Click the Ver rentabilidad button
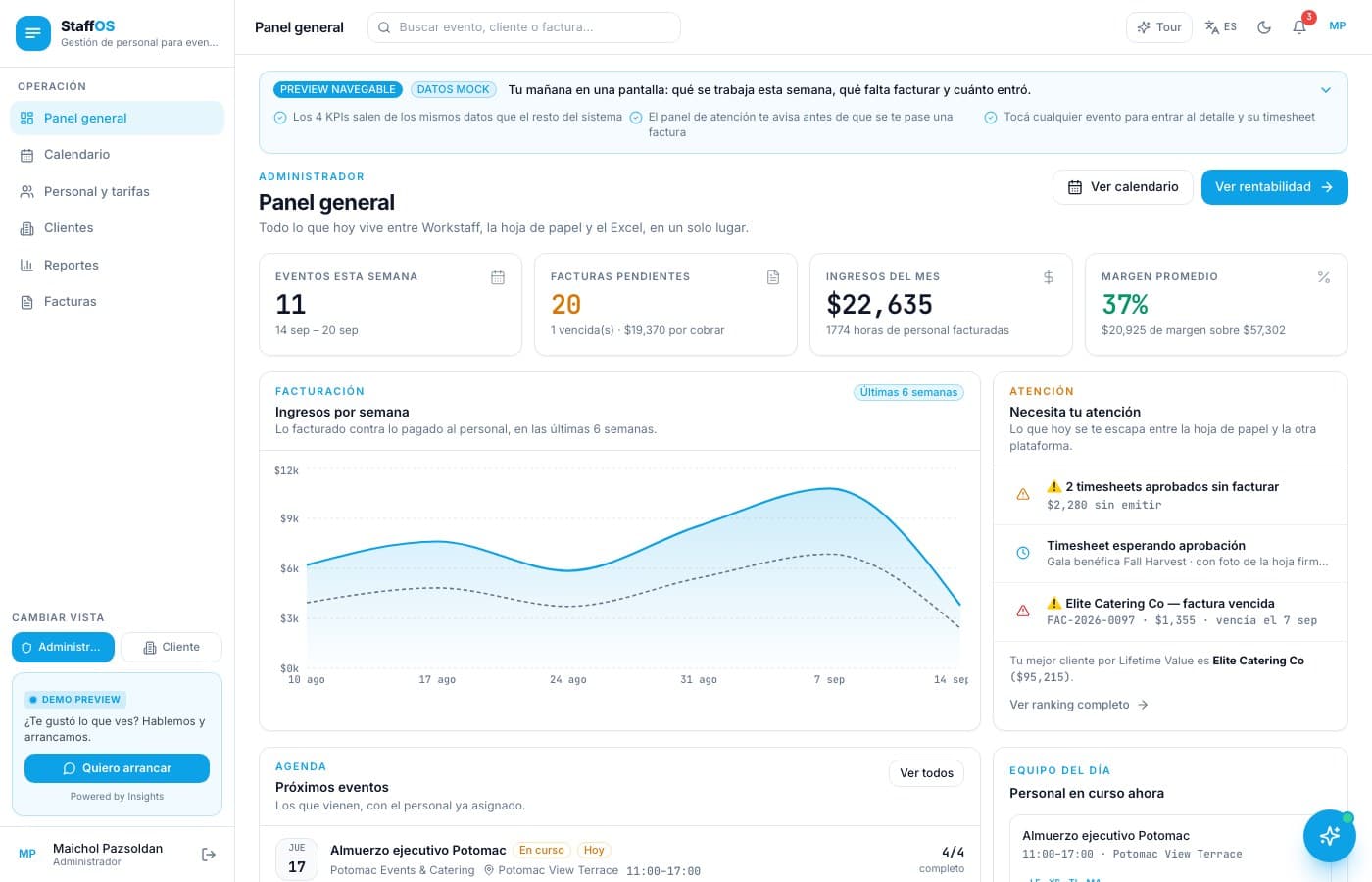1372x882 pixels. point(1274,187)
